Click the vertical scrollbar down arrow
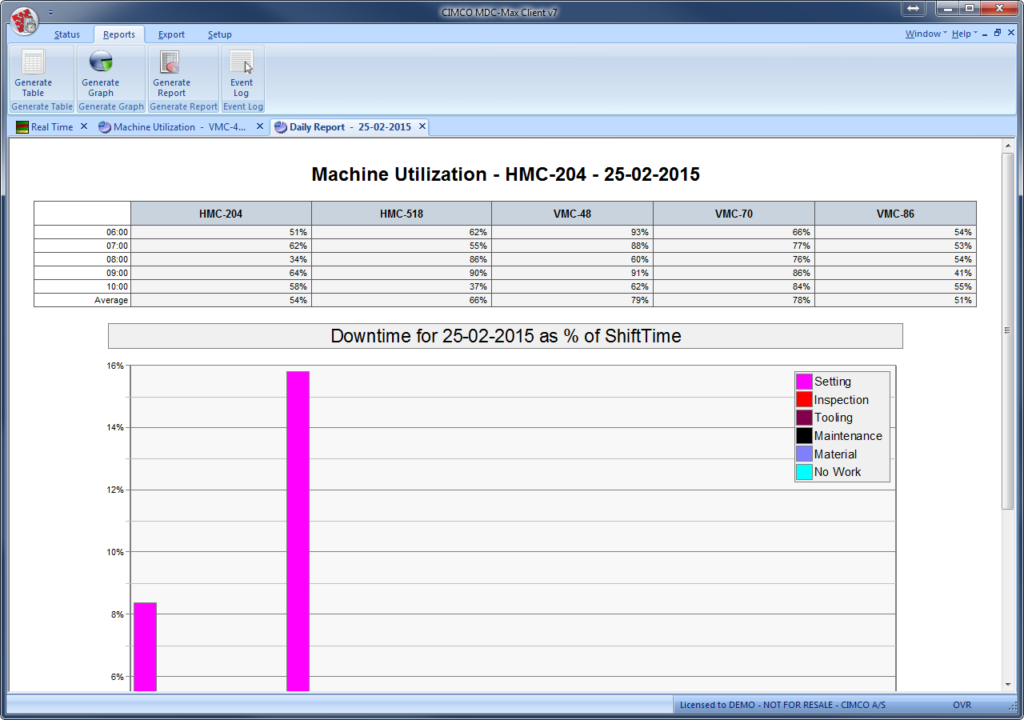The width and height of the screenshot is (1024, 720). click(x=1008, y=684)
